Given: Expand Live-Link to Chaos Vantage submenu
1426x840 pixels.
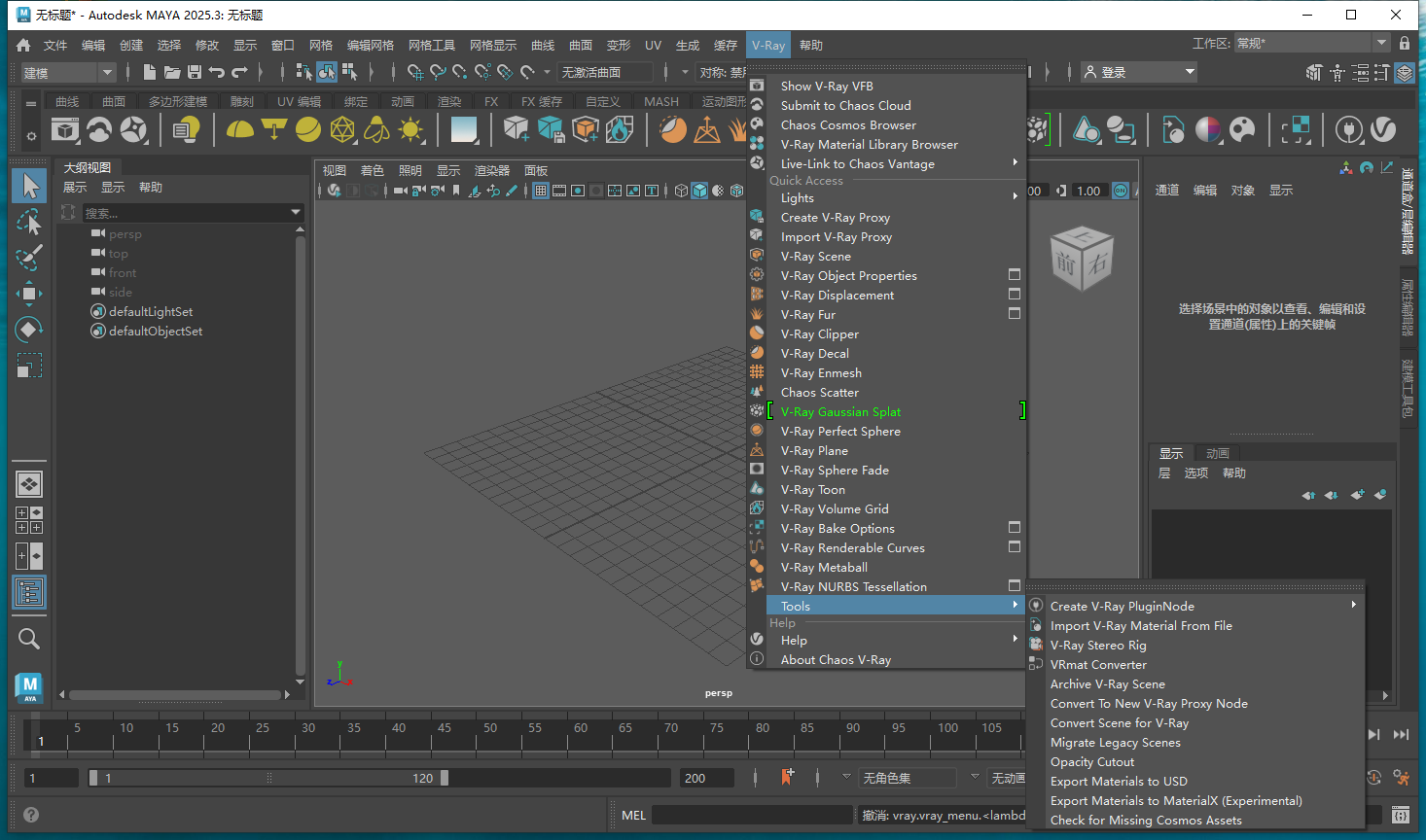Looking at the screenshot, I should (x=897, y=163).
